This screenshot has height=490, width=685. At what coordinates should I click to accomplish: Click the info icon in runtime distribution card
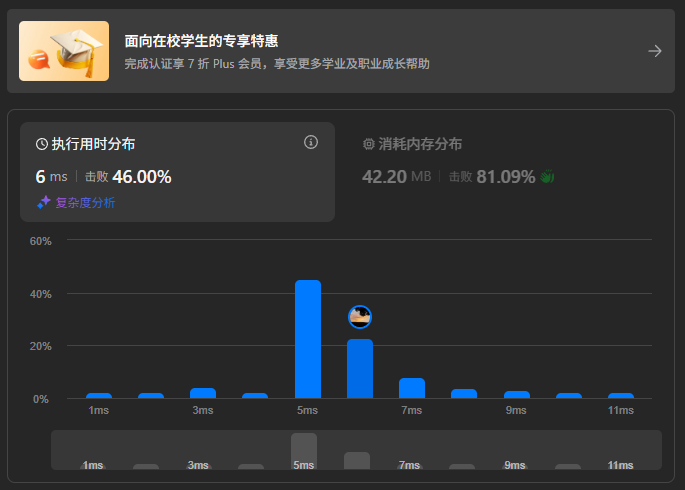311,142
